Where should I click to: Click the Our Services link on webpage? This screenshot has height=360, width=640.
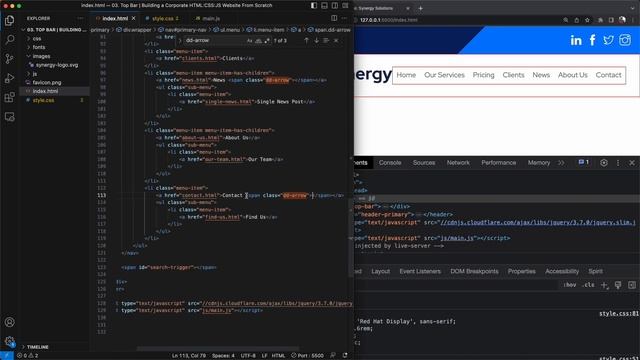click(444, 75)
